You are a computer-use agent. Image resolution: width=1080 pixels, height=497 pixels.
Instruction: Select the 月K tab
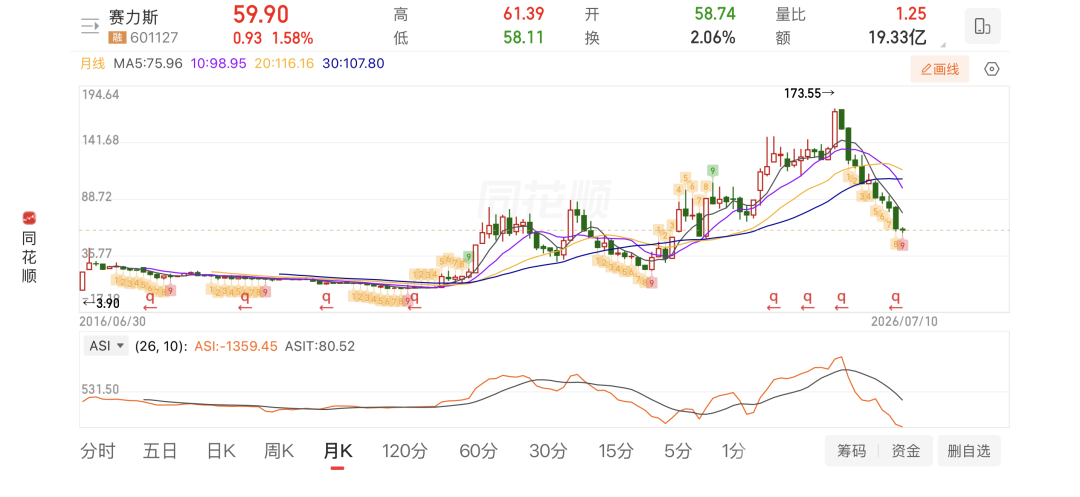click(x=338, y=451)
